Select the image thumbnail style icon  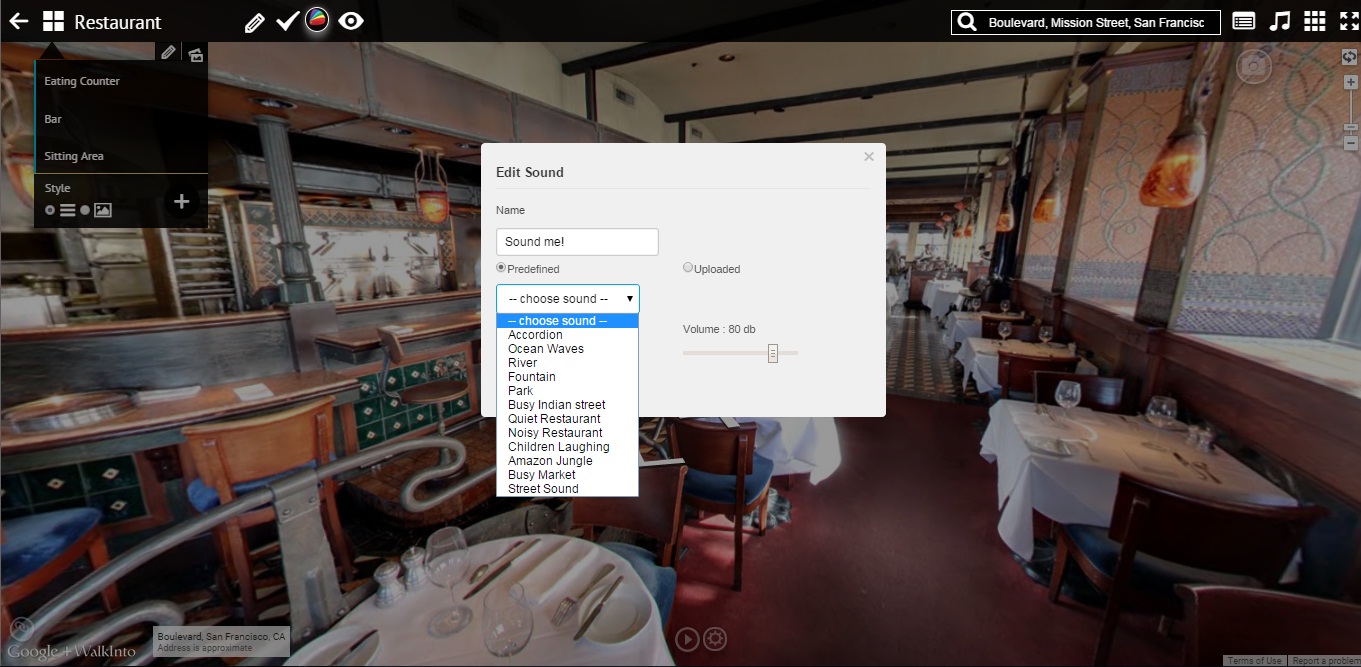click(x=102, y=210)
